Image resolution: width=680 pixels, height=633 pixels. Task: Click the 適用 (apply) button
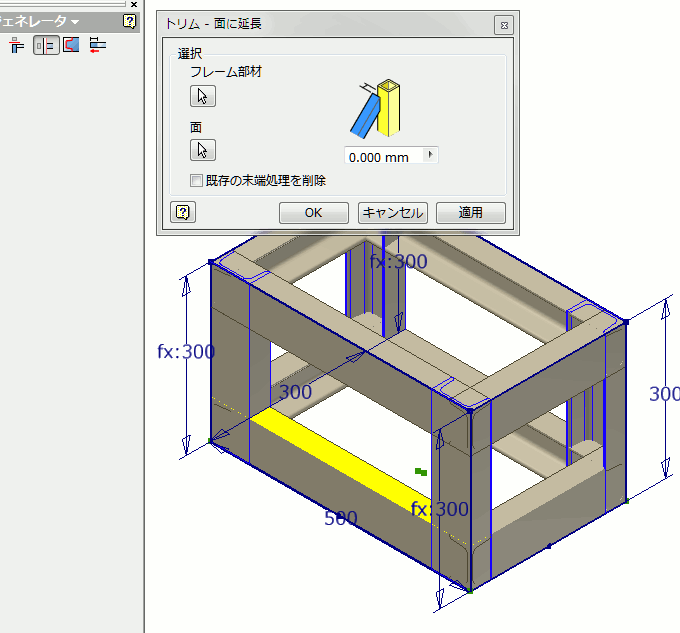tap(471, 212)
